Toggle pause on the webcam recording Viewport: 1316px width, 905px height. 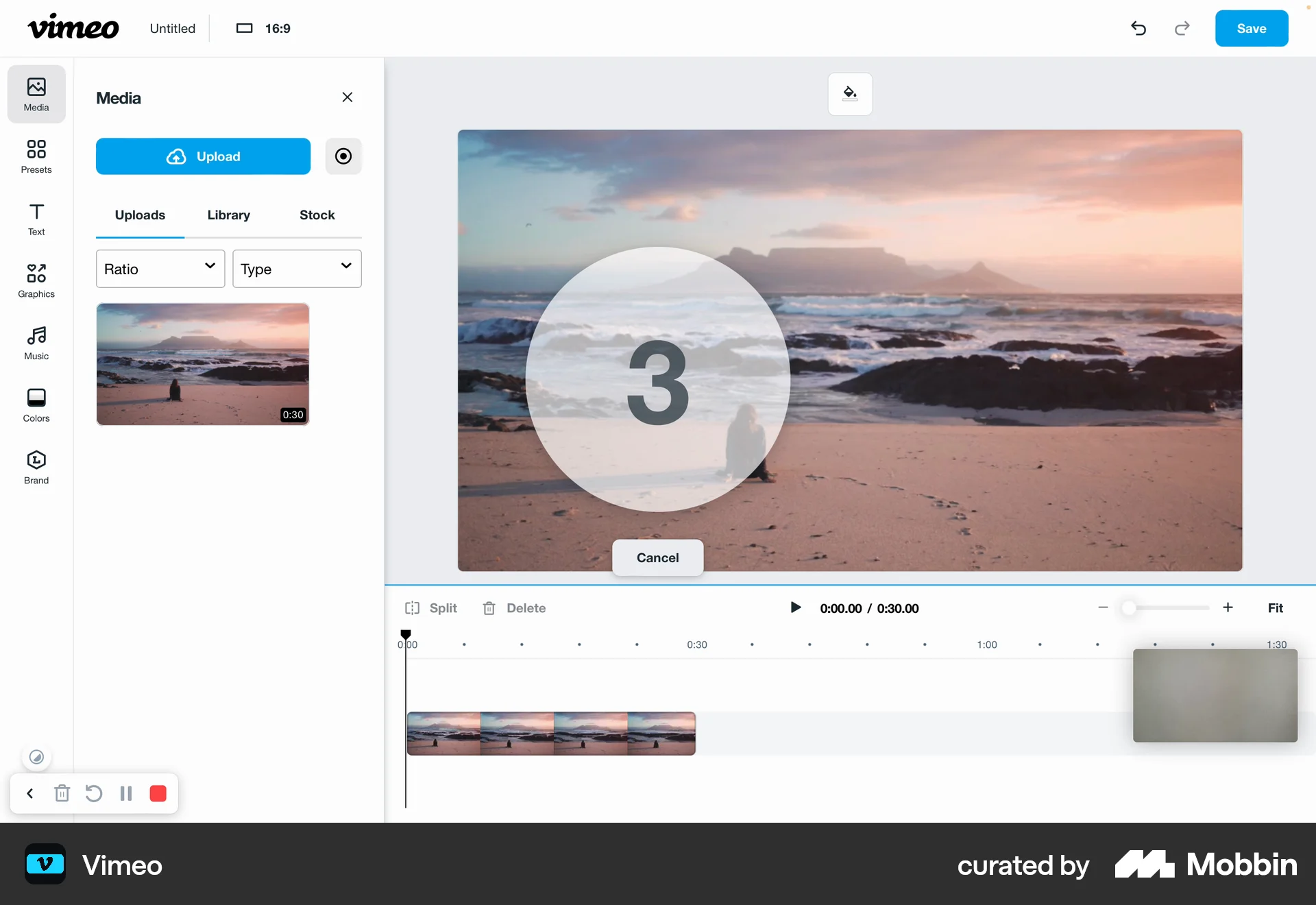[126, 793]
